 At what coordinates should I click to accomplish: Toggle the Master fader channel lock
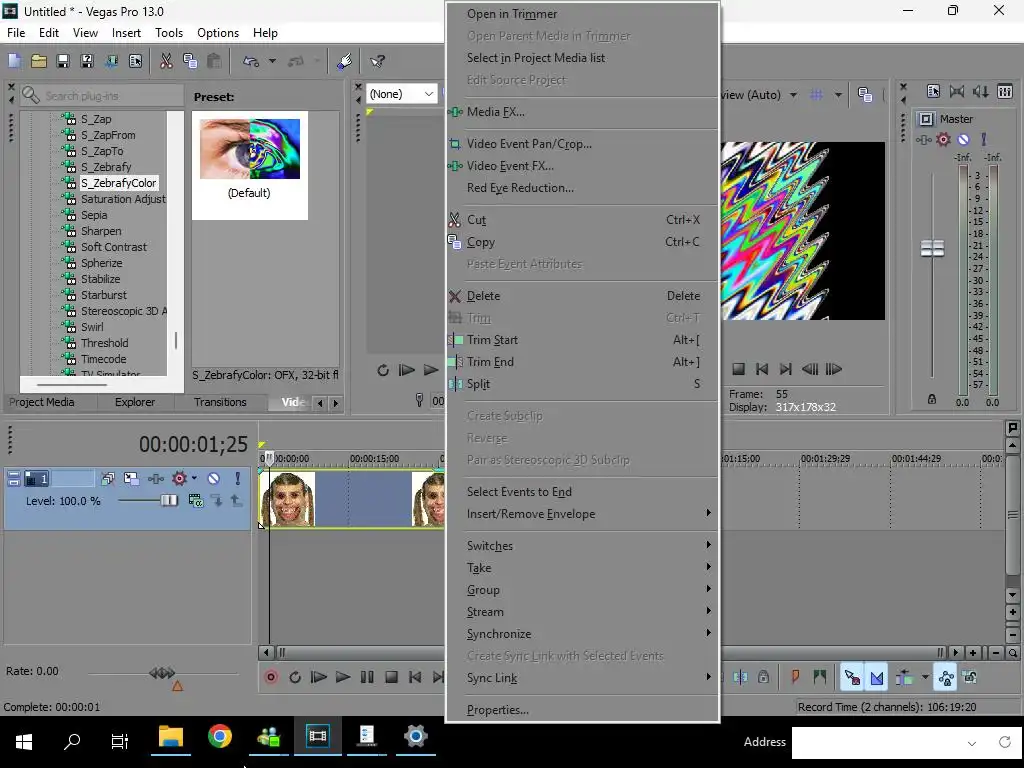932,399
